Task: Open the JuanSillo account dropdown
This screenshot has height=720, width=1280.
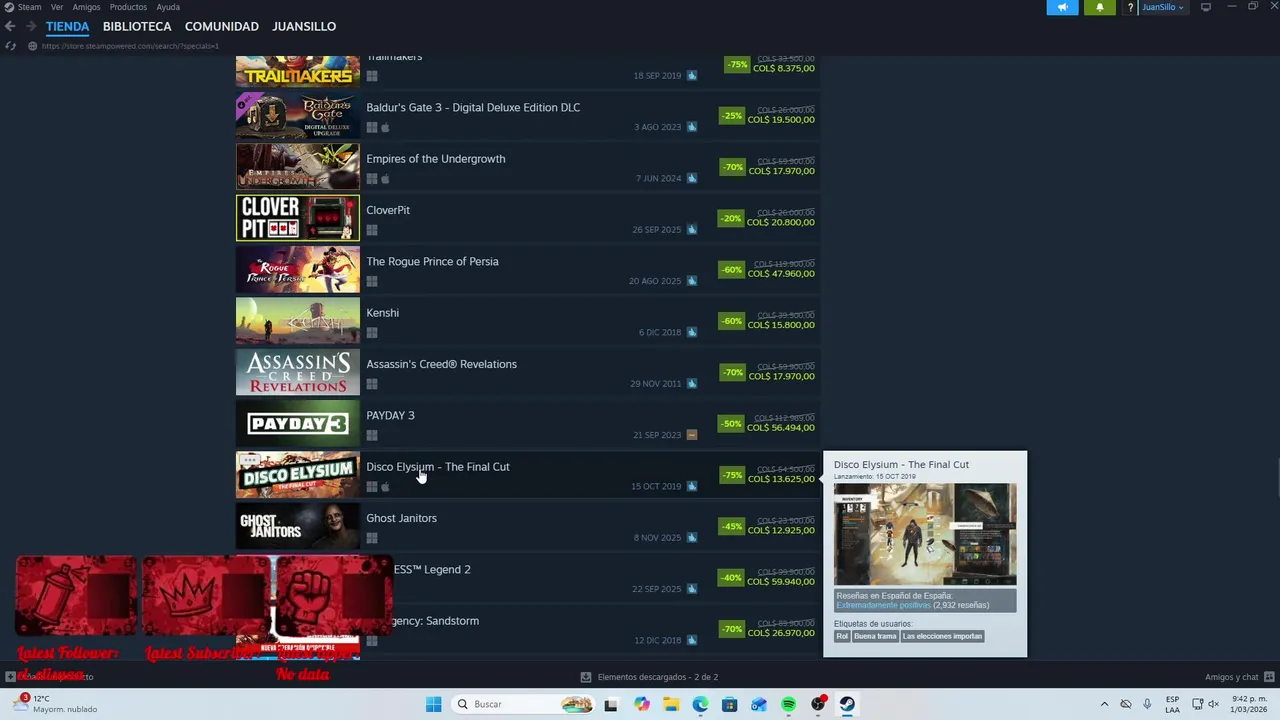Action: (x=1163, y=7)
